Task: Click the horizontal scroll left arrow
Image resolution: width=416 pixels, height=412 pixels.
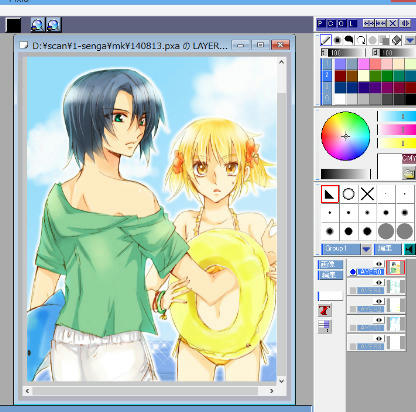Action: coord(28,391)
